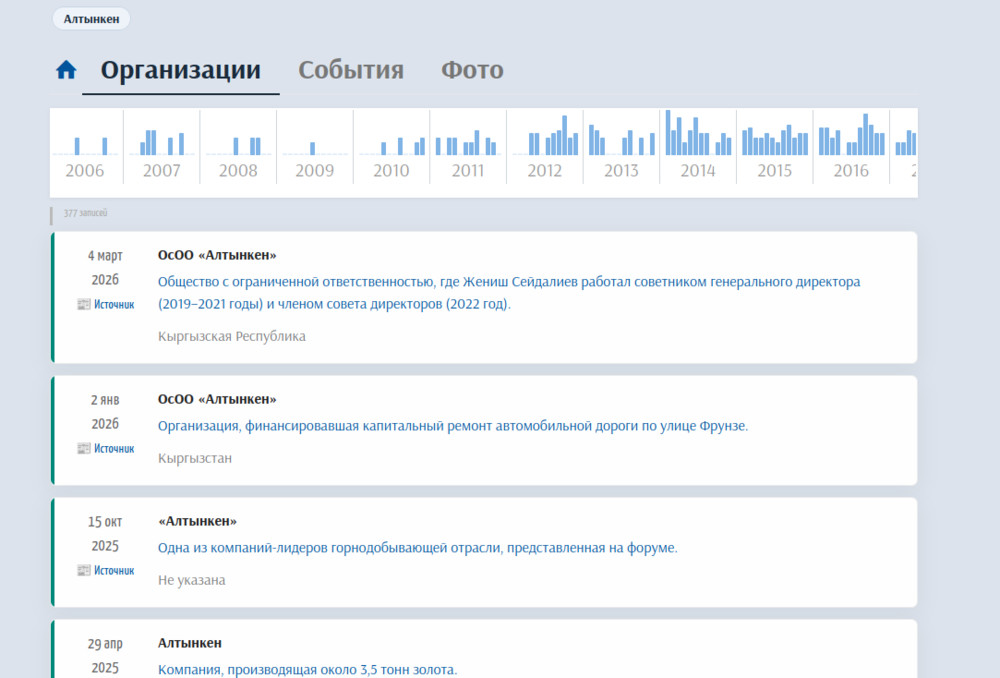
Task: Click the ОсОО «Алтынкен» title dated 4 март
Action: (x=217, y=255)
